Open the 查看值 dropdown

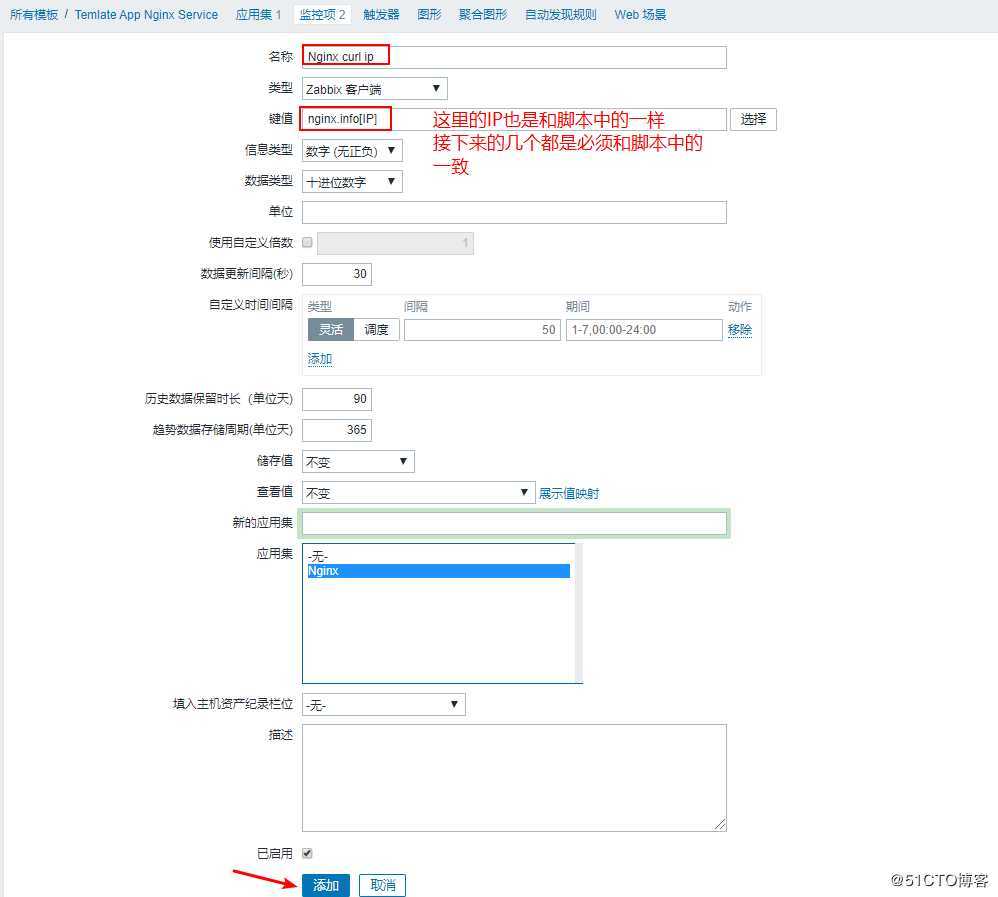(x=418, y=492)
